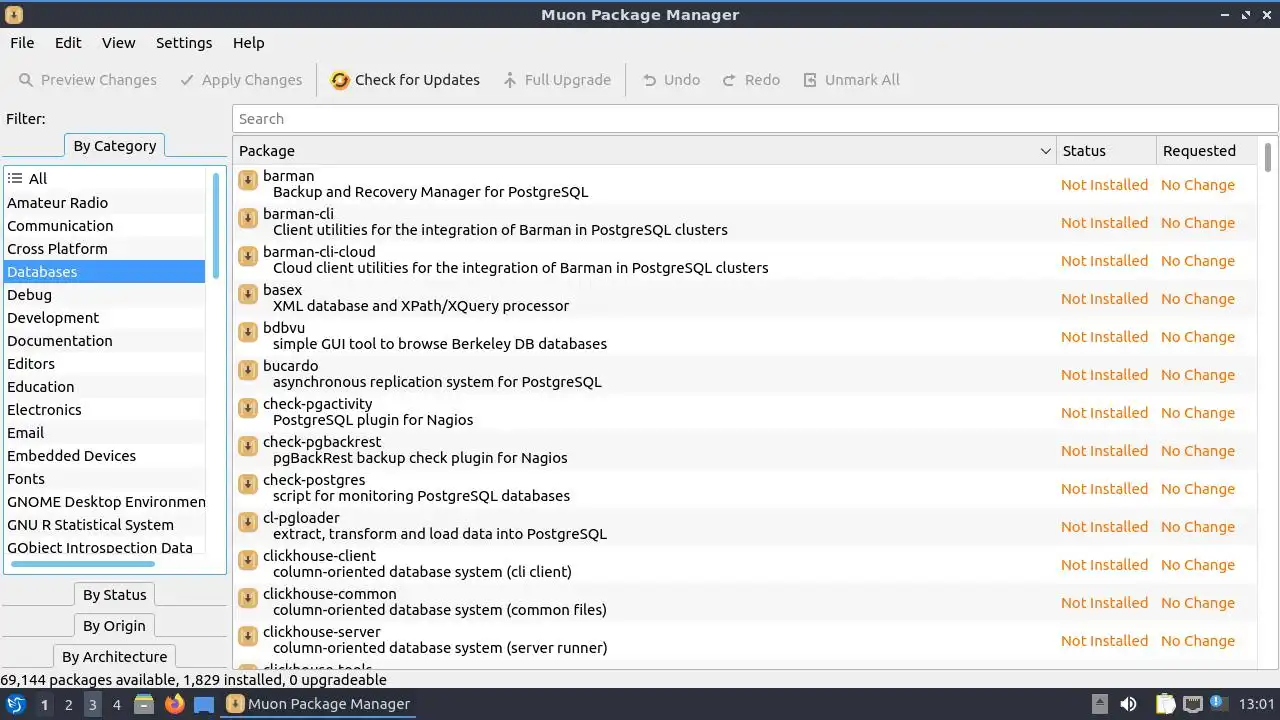
Task: Switch to virtual desktop 2
Action: coord(68,704)
